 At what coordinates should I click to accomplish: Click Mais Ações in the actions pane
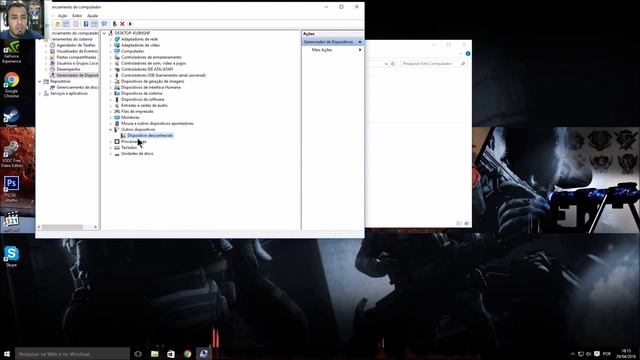click(x=322, y=50)
